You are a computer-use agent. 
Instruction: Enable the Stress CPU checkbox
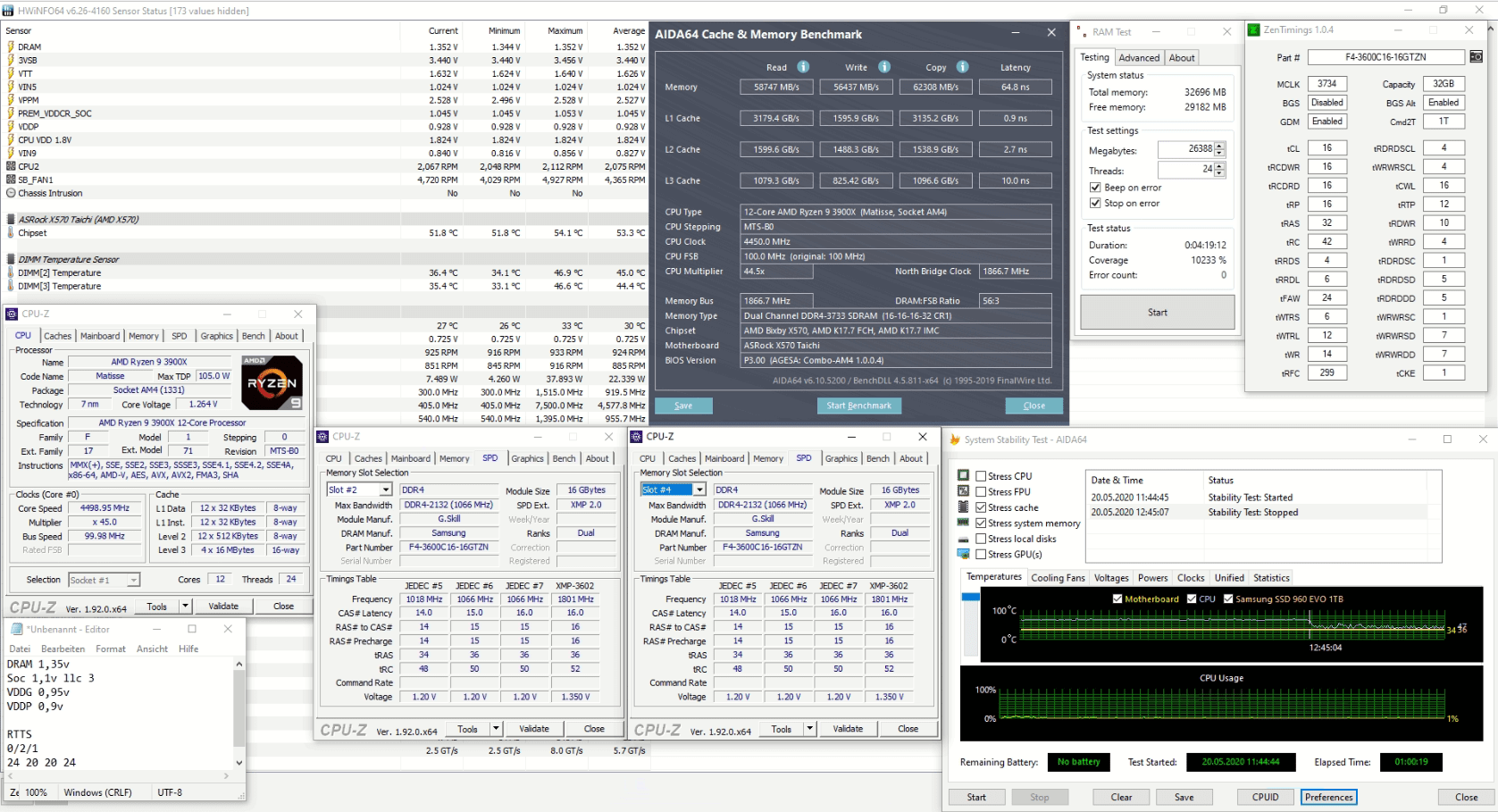981,476
